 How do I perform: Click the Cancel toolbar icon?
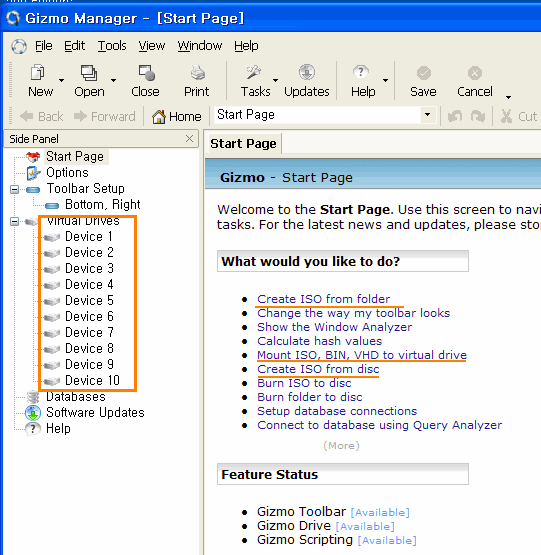[x=474, y=73]
